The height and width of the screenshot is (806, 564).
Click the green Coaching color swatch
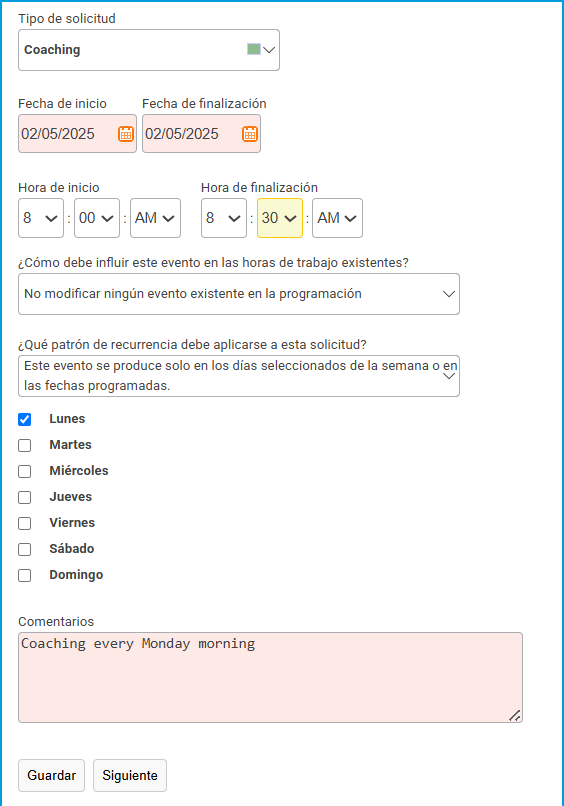point(253,49)
